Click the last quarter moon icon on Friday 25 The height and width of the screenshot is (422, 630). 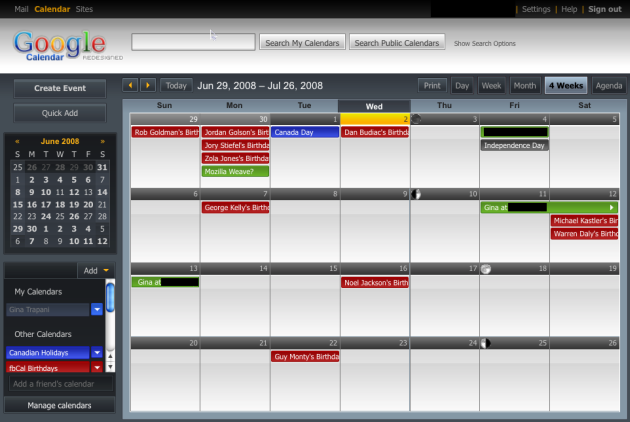pos(486,343)
